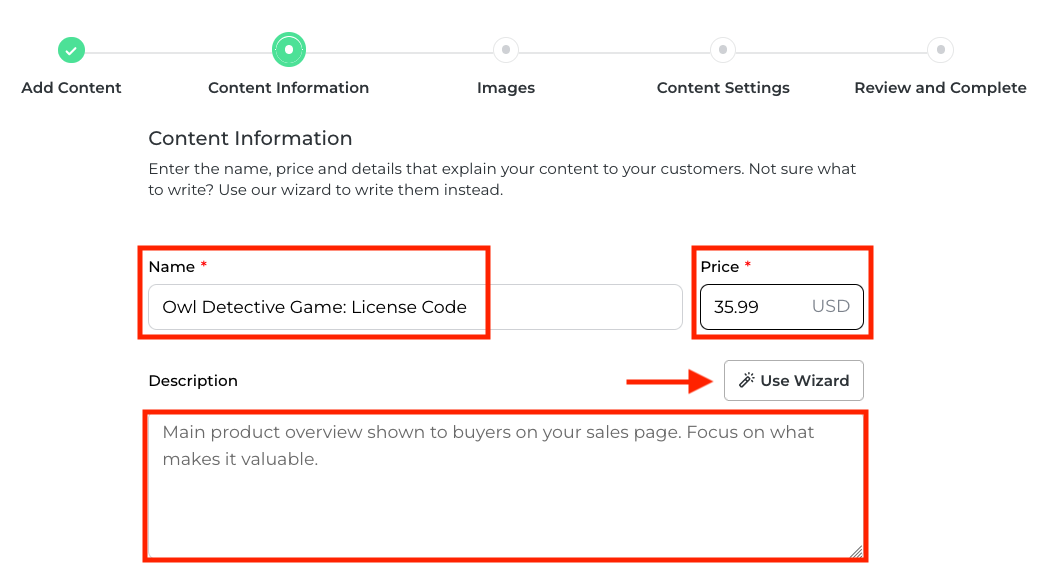The width and height of the screenshot is (1060, 580).
Task: Click into the Price field showing 35.99
Action: tap(750, 307)
